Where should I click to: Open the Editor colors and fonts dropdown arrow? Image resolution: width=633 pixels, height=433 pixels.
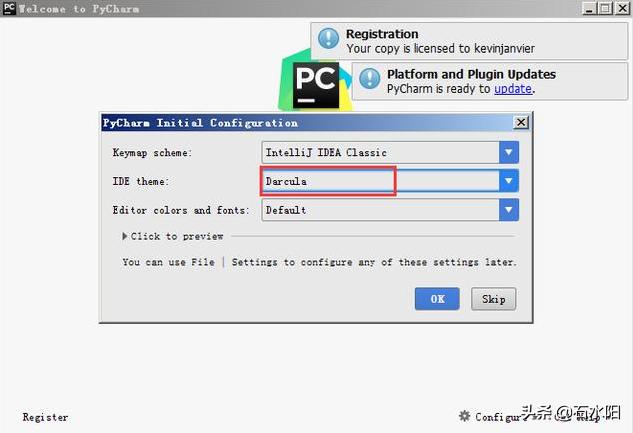click(509, 209)
